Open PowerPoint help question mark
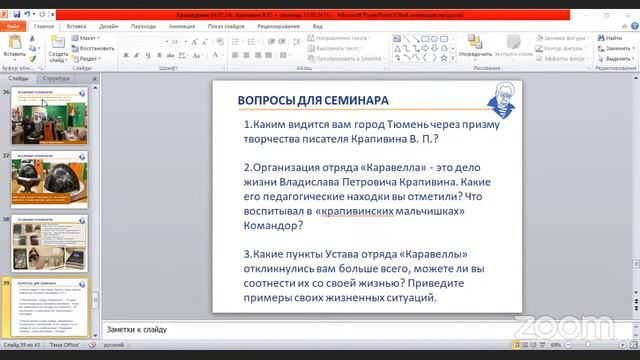This screenshot has height=360, width=640. (634, 26)
